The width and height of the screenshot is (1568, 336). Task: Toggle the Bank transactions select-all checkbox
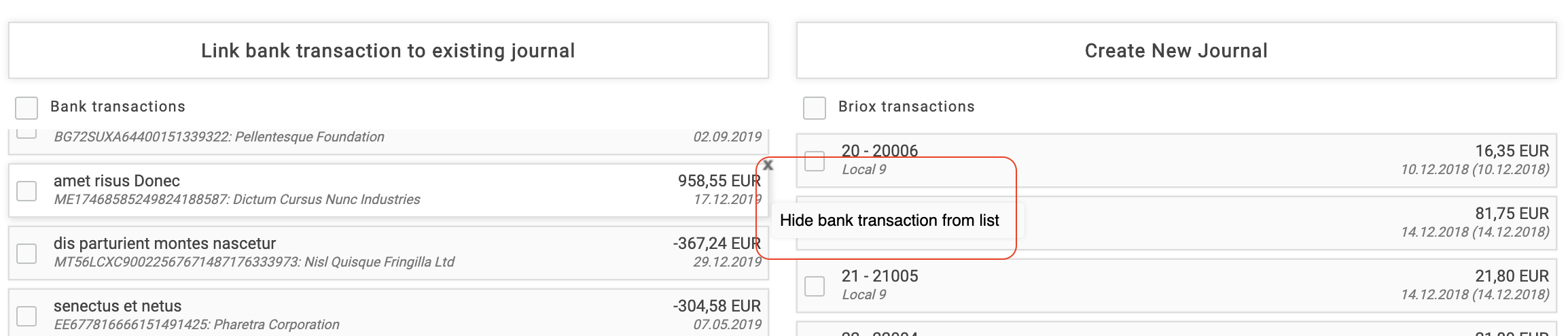(26, 107)
